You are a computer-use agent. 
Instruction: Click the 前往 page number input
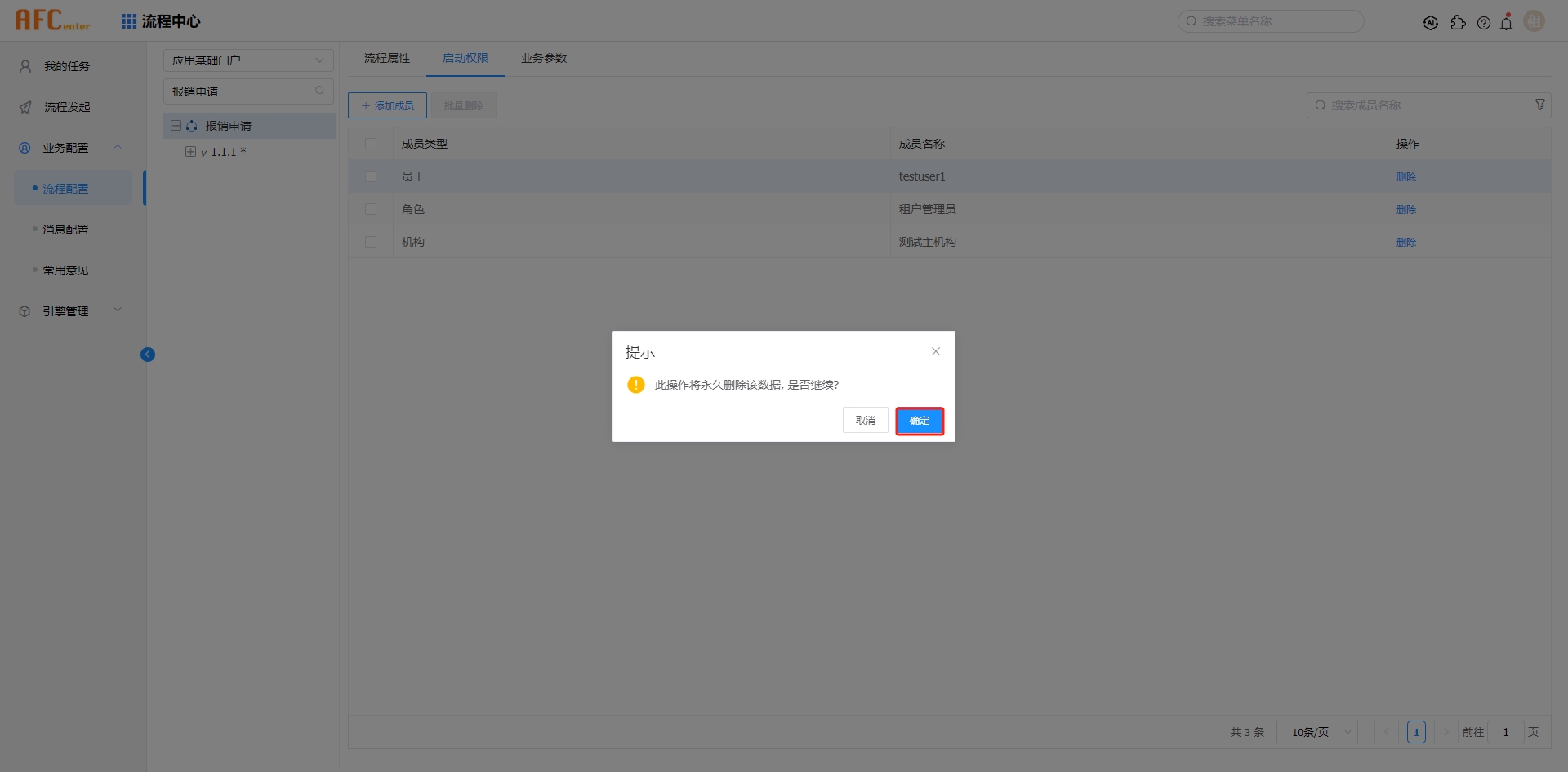[1506, 732]
